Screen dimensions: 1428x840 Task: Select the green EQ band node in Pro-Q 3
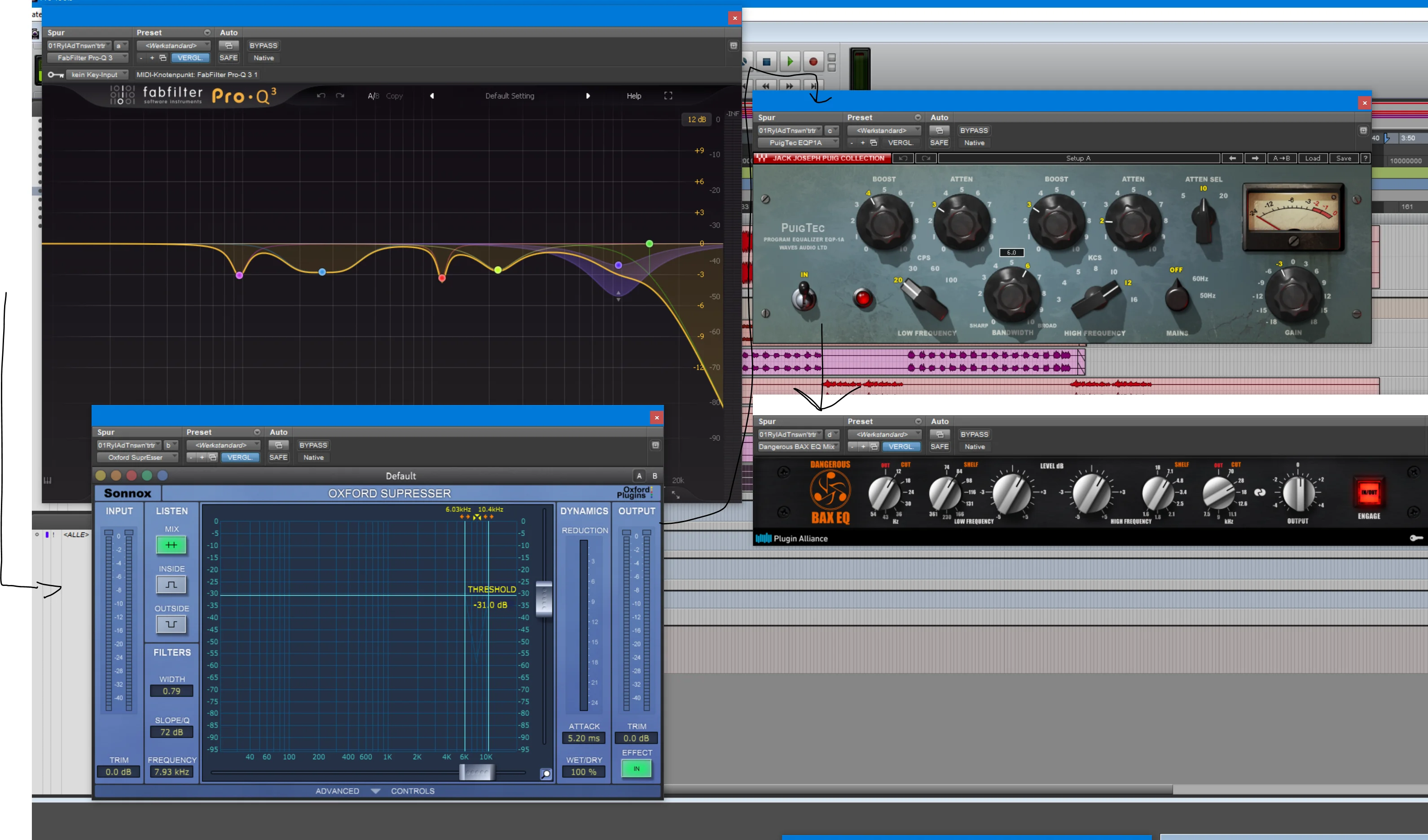650,244
